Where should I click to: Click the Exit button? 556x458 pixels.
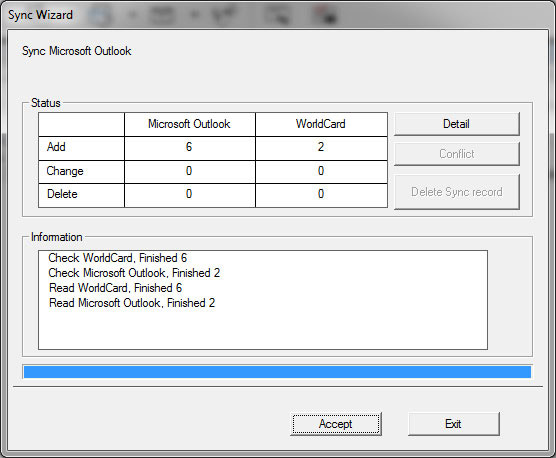point(454,424)
